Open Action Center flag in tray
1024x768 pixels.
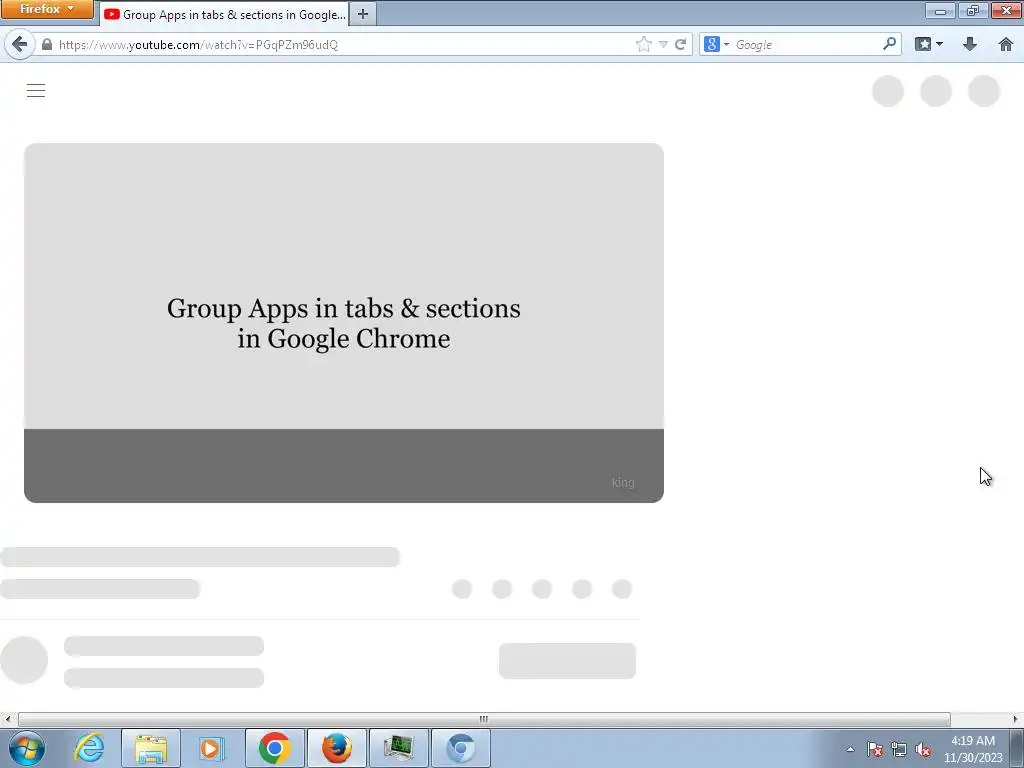tap(875, 749)
